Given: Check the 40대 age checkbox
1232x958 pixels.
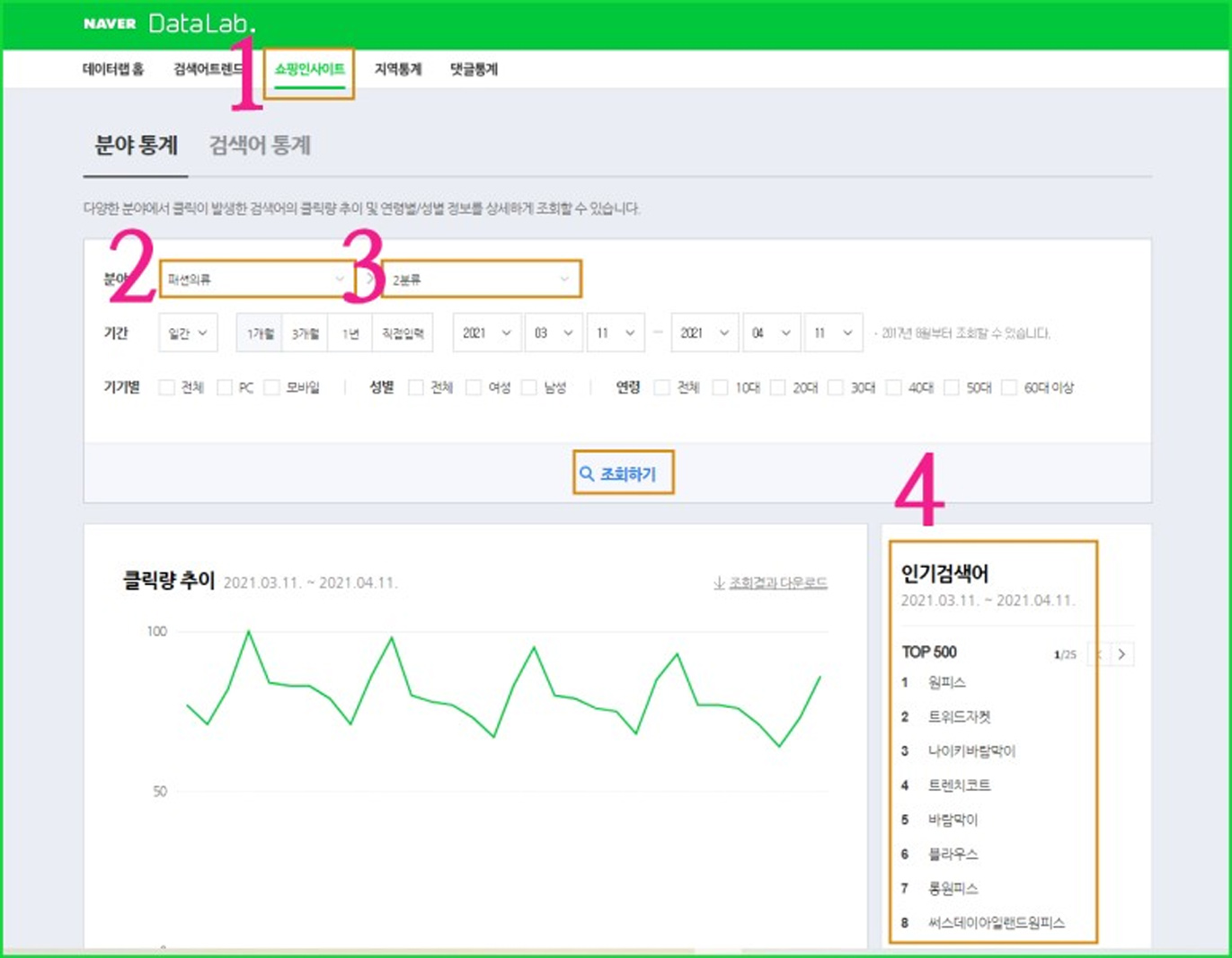Looking at the screenshot, I should [893, 387].
